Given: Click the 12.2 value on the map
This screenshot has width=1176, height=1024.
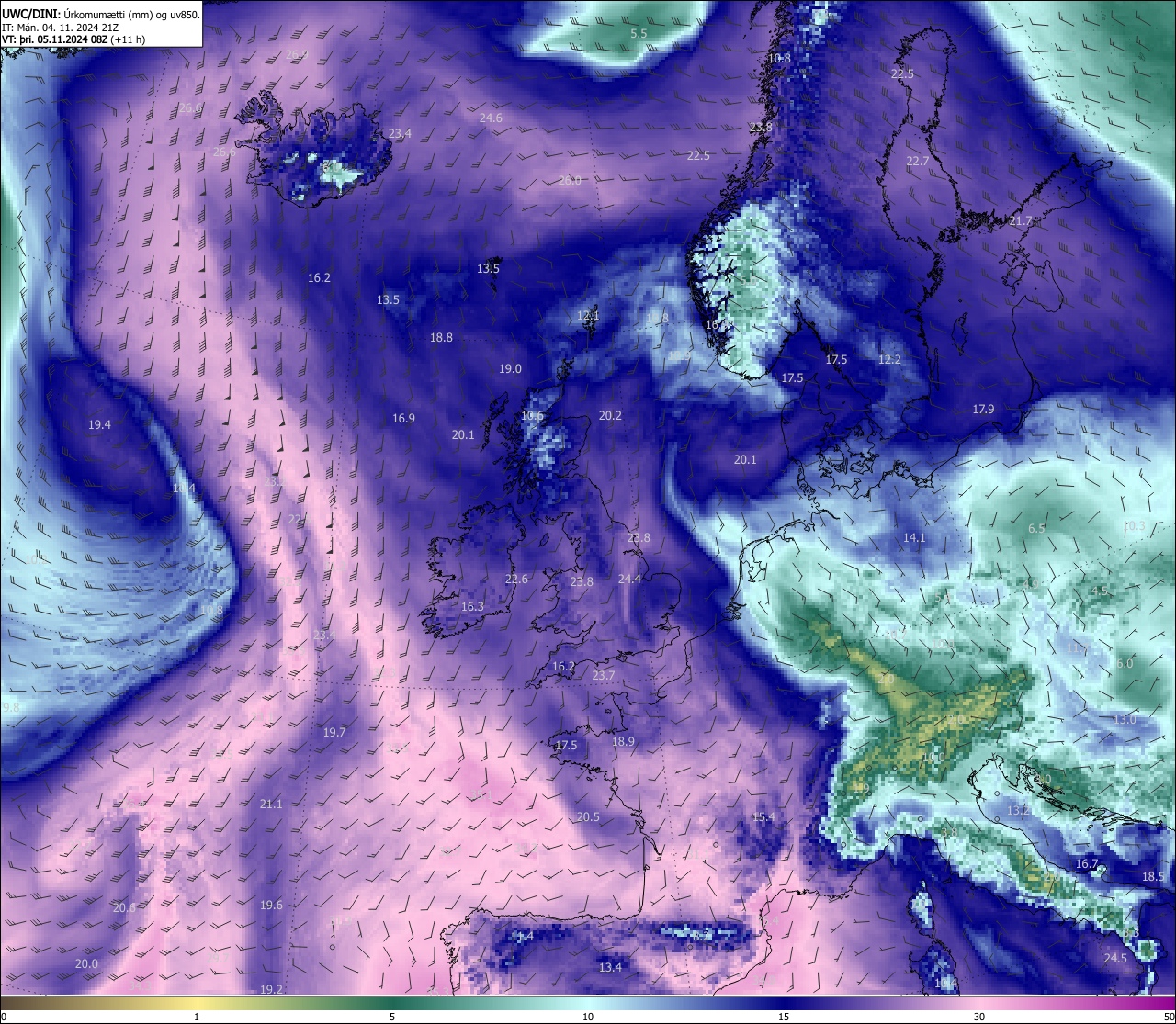Looking at the screenshot, I should [x=889, y=359].
